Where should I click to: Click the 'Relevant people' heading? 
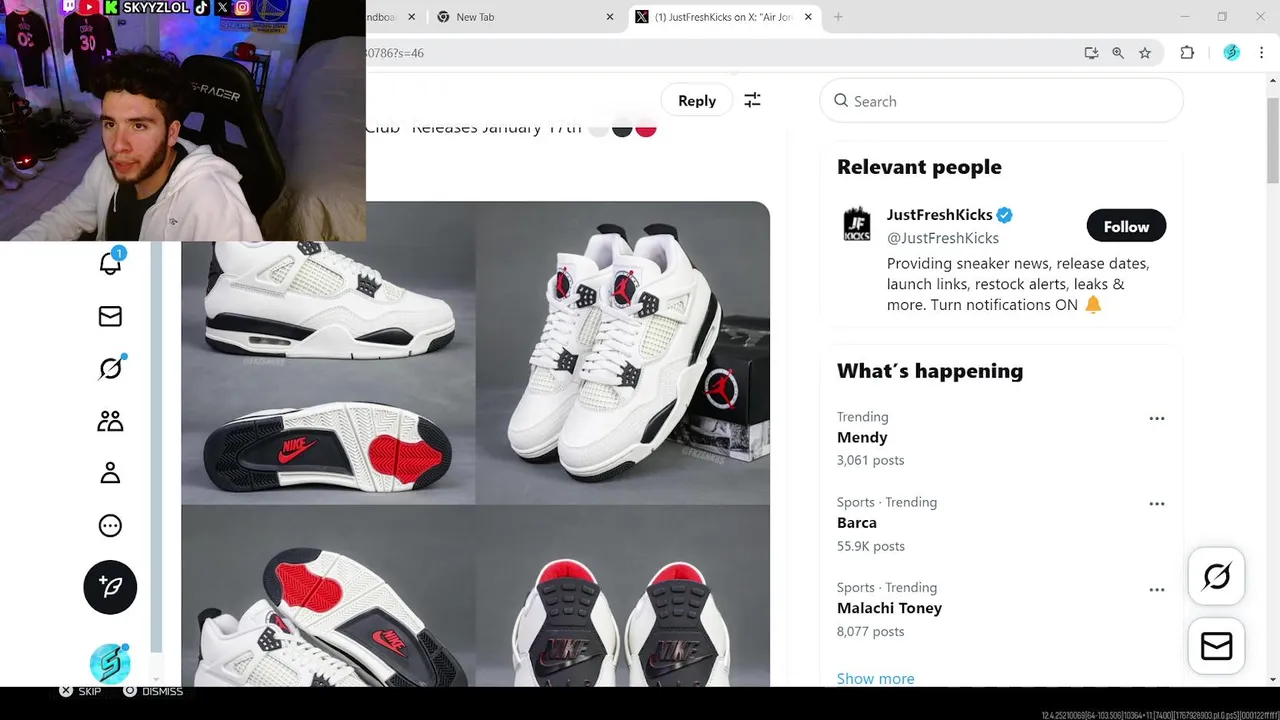click(x=919, y=167)
